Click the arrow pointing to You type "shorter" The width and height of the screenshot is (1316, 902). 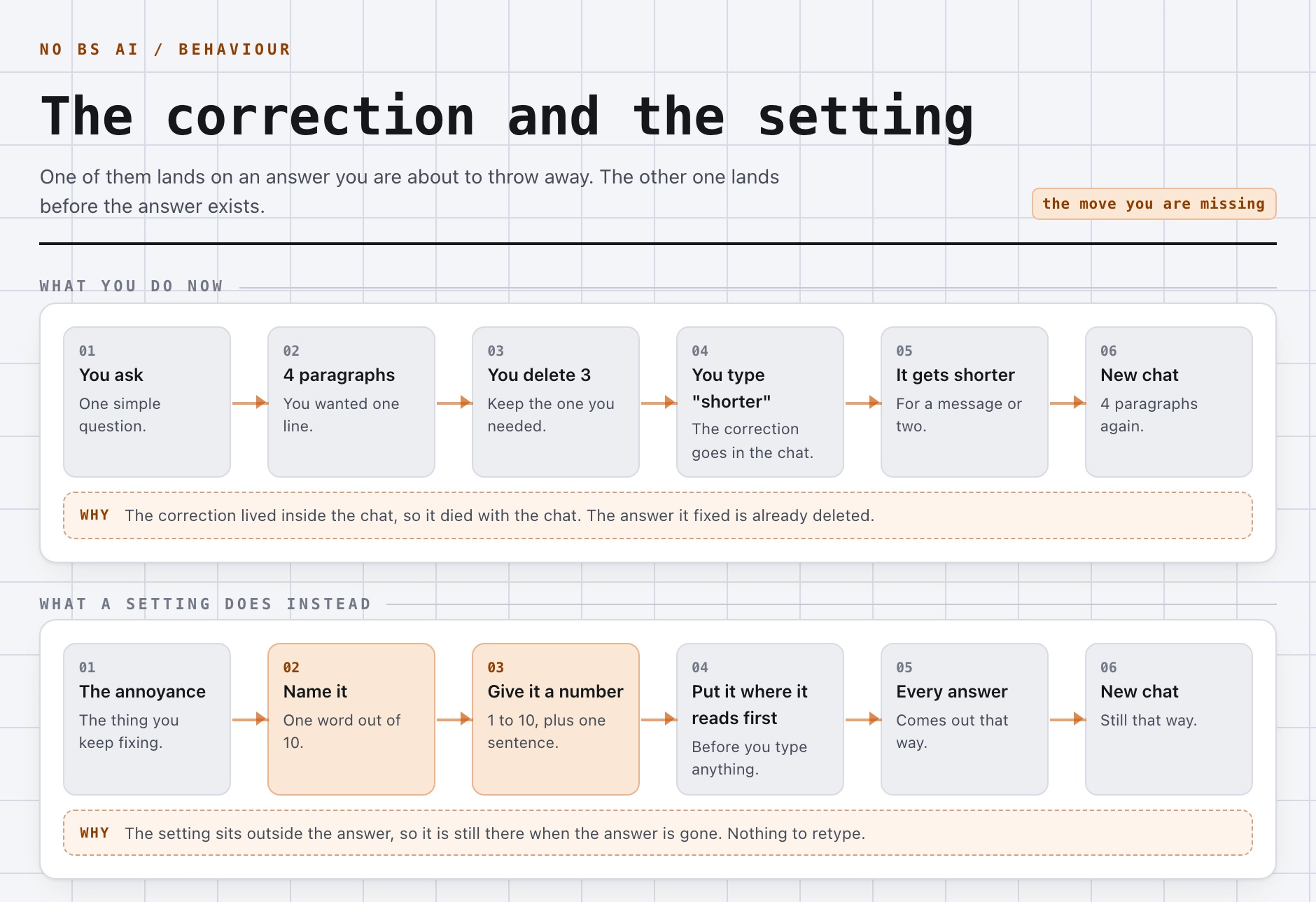point(659,402)
